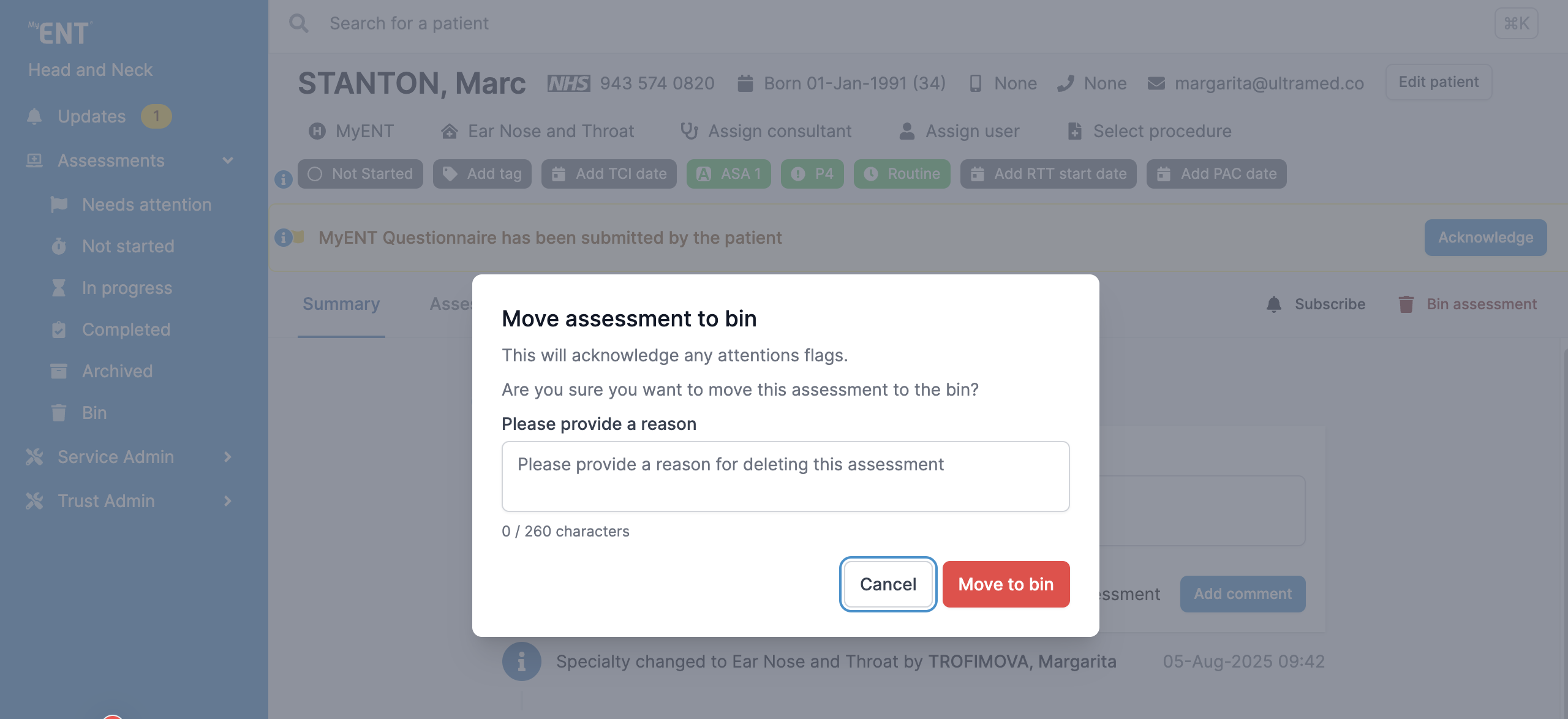Open Needs attention in sidebar
1568x719 pixels.
(x=146, y=205)
